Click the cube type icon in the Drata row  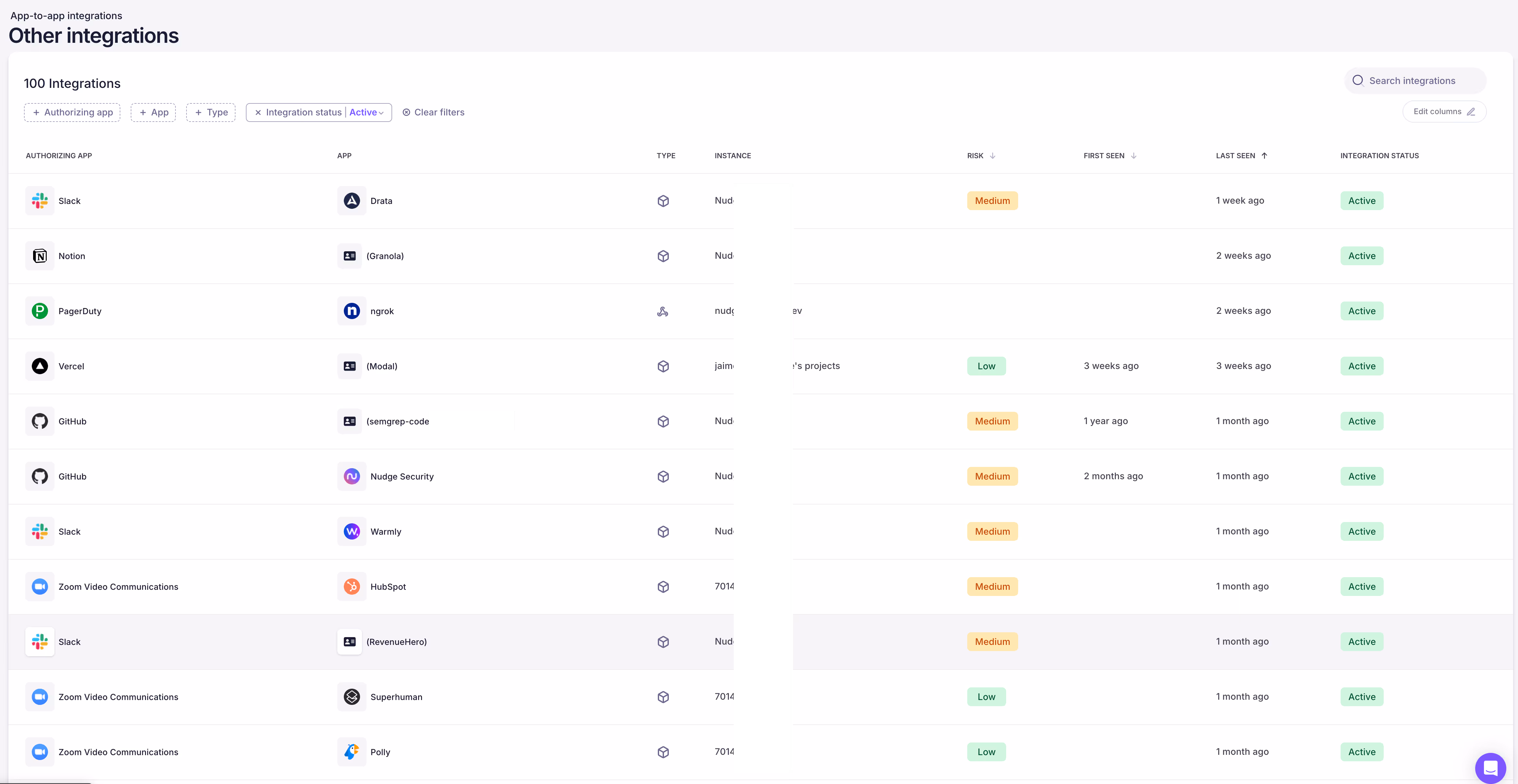(x=663, y=201)
